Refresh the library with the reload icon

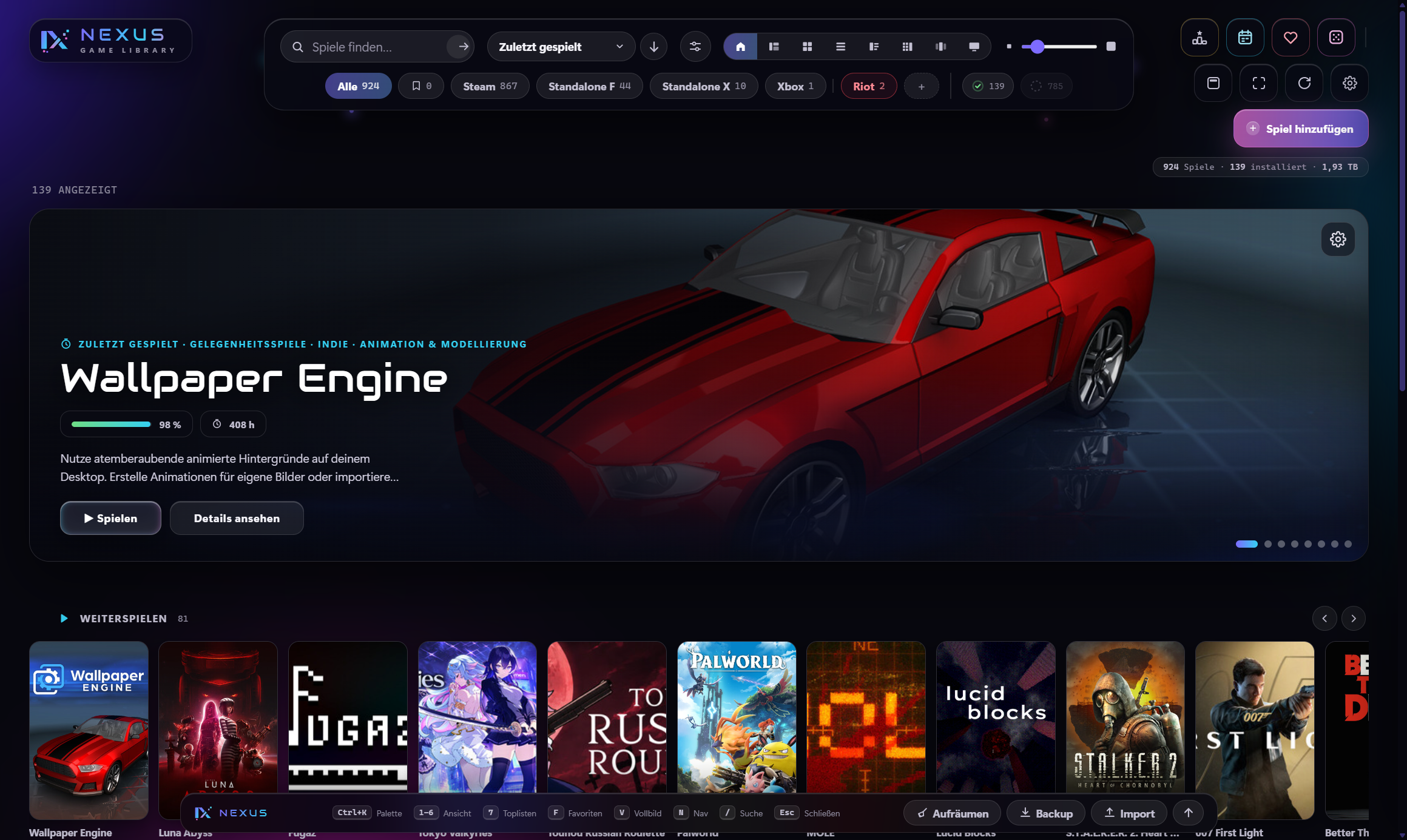(1304, 83)
